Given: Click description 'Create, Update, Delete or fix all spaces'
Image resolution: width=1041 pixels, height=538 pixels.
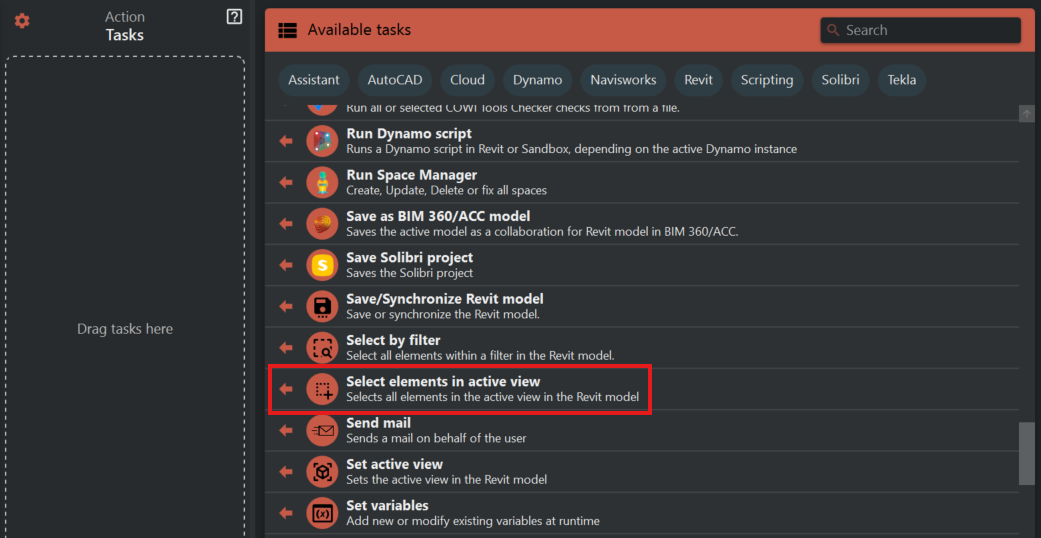Looking at the screenshot, I should point(446,190).
